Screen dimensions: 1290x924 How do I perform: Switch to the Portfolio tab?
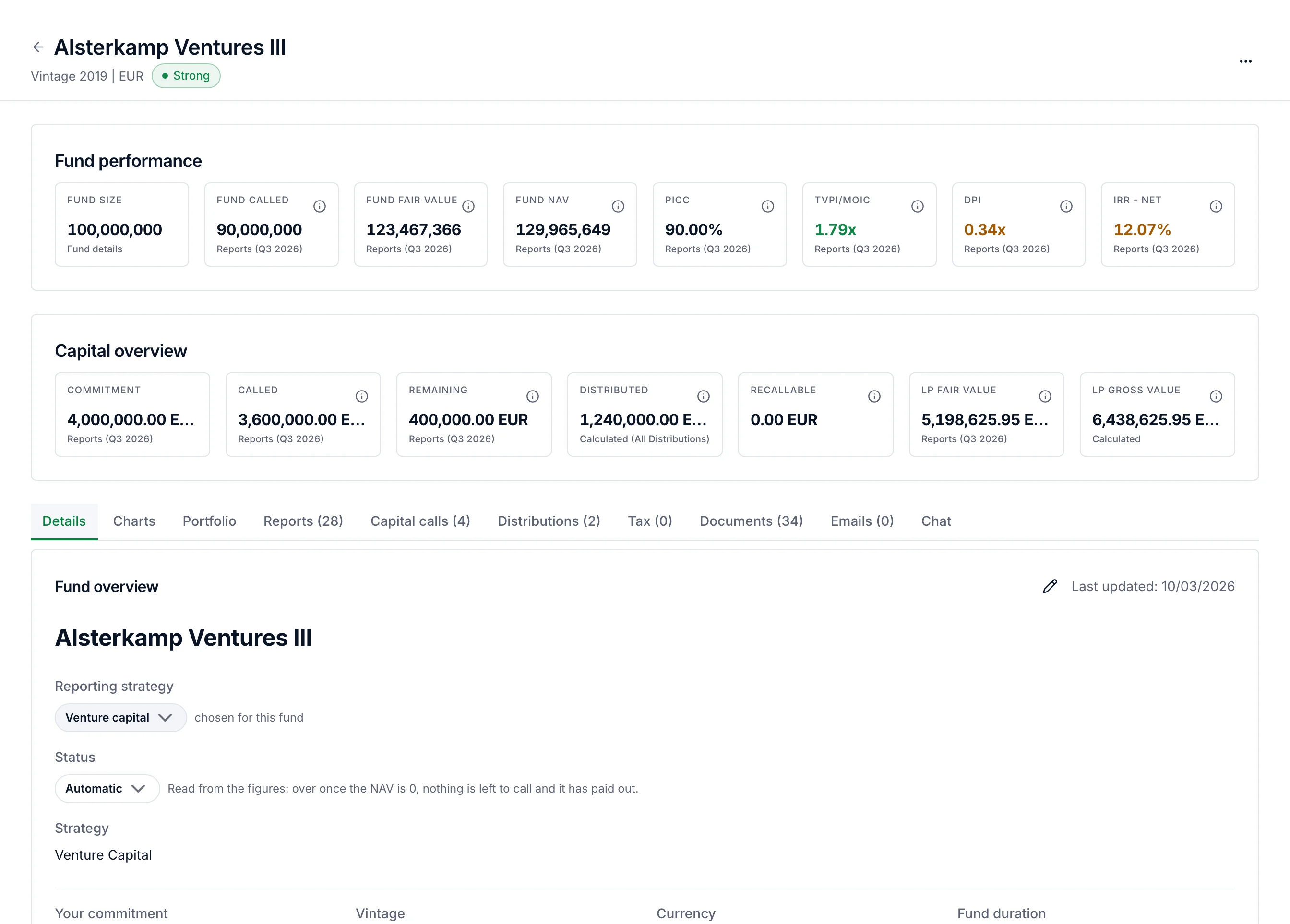click(x=209, y=521)
